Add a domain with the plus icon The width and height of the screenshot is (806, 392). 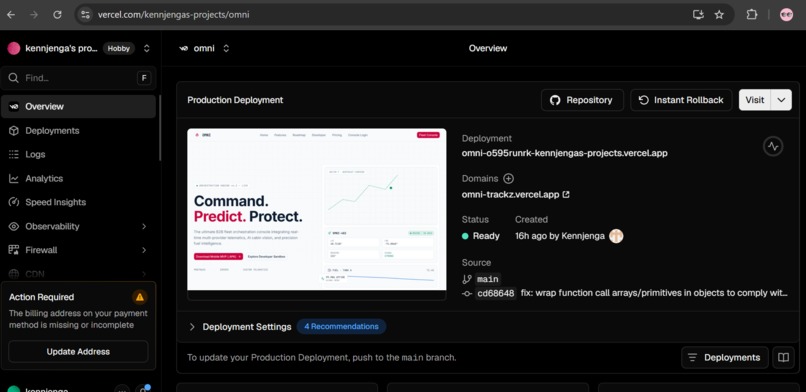(508, 179)
